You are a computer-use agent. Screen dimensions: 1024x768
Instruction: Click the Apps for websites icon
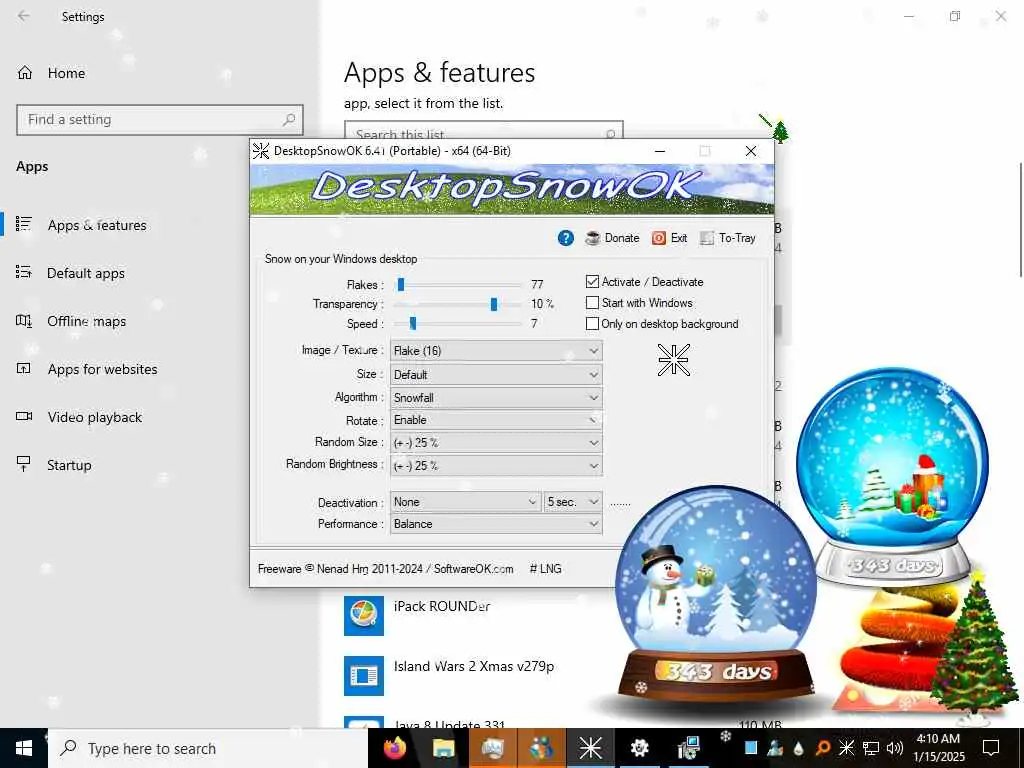coord(24,368)
